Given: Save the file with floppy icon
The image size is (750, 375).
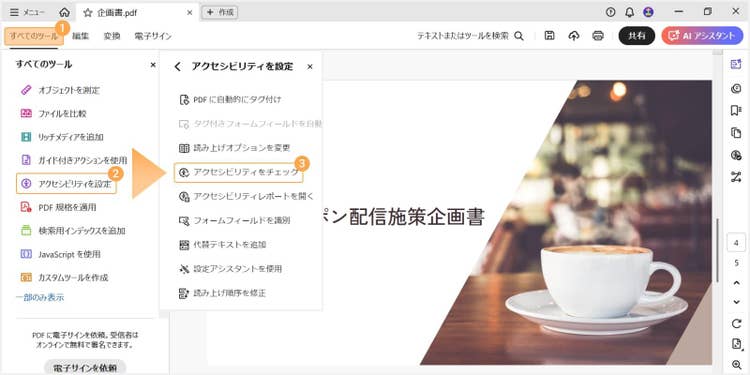Looking at the screenshot, I should [550, 36].
